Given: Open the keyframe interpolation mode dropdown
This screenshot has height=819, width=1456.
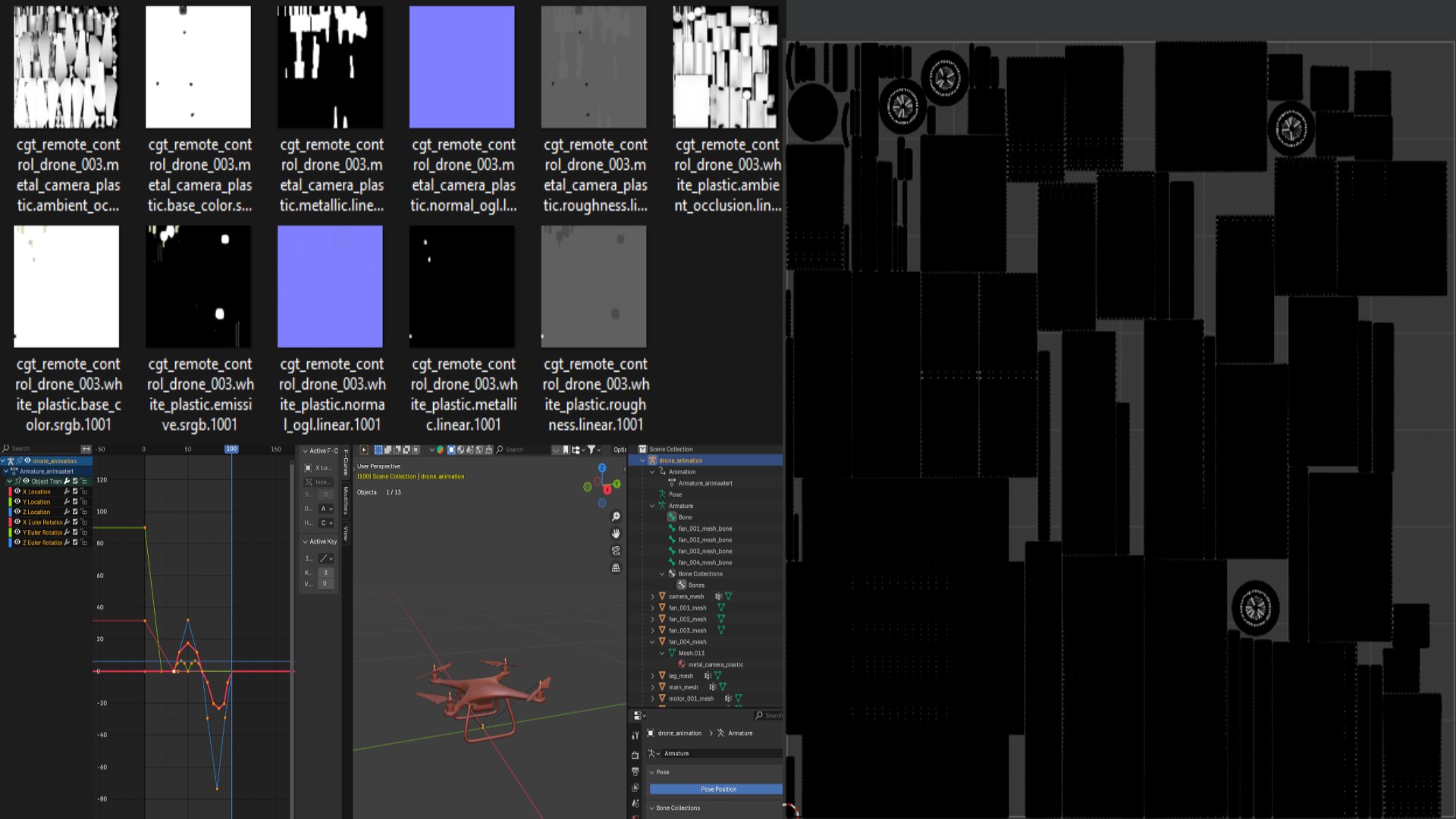Looking at the screenshot, I should pos(326,558).
